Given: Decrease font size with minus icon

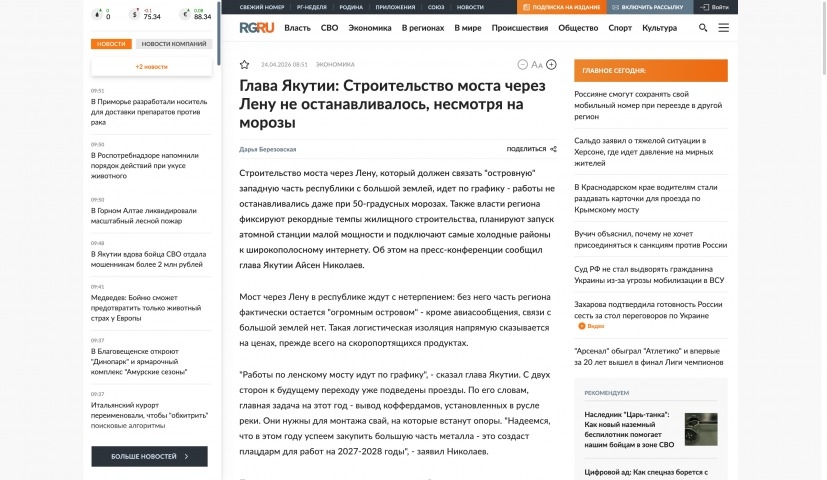Looking at the screenshot, I should coord(522,64).
